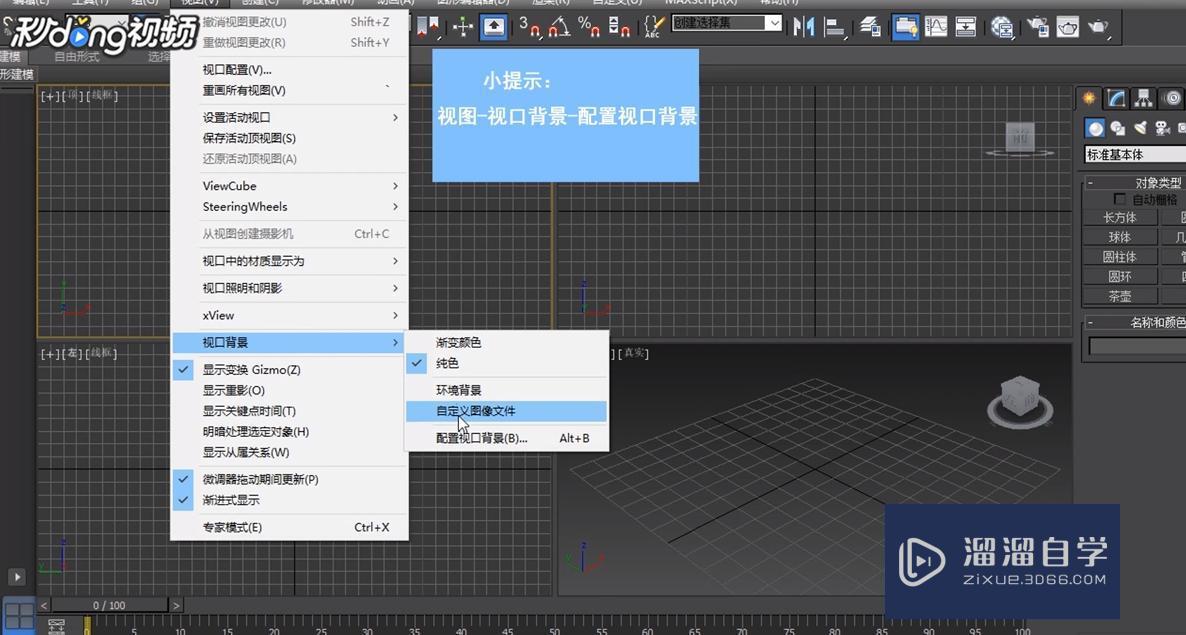Image resolution: width=1186 pixels, height=635 pixels.
Task: Select the Lights category icon in Create panel
Action: pyautogui.click(x=1140, y=127)
